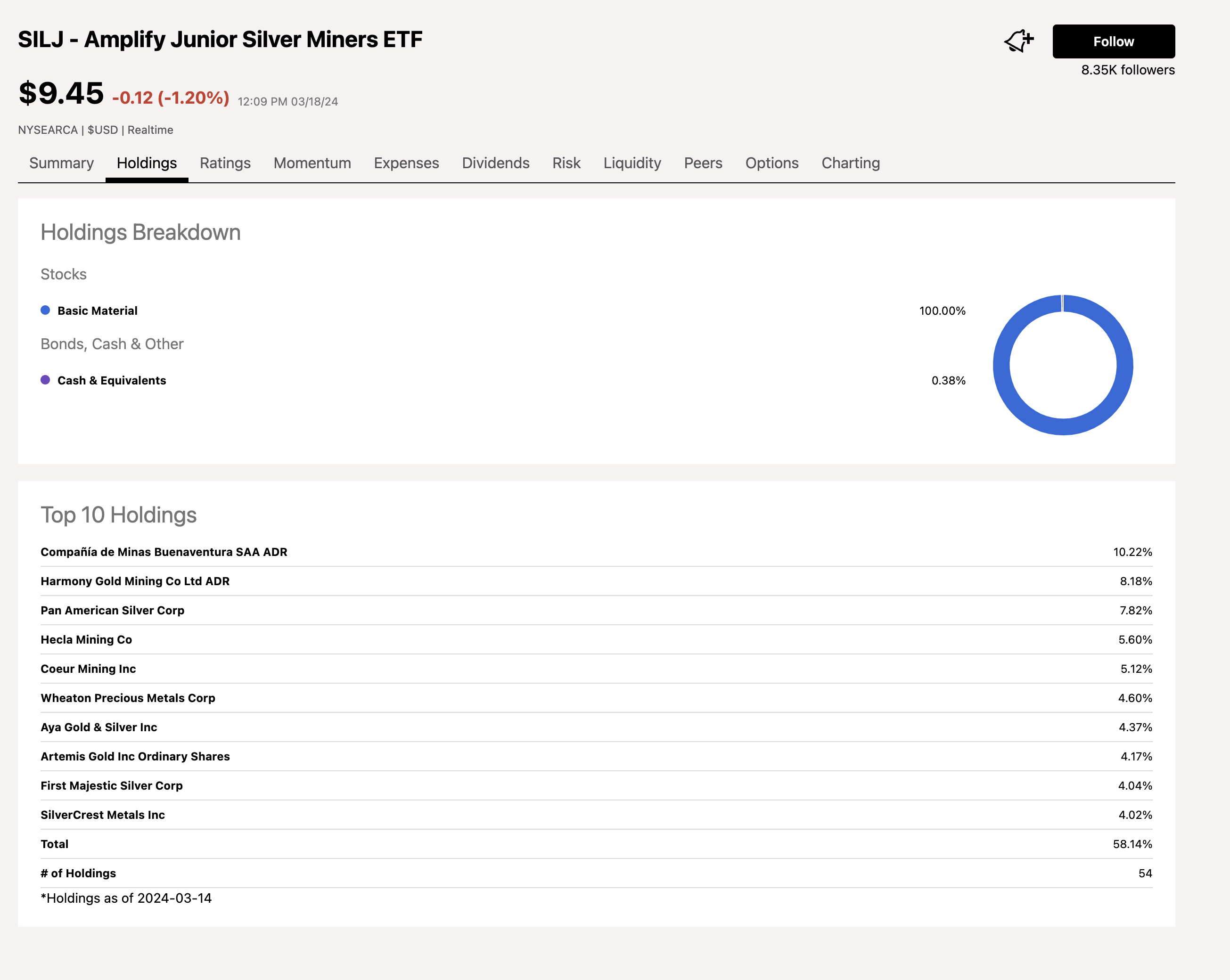Open the Peers tab
This screenshot has height=980, width=1230.
703,163
